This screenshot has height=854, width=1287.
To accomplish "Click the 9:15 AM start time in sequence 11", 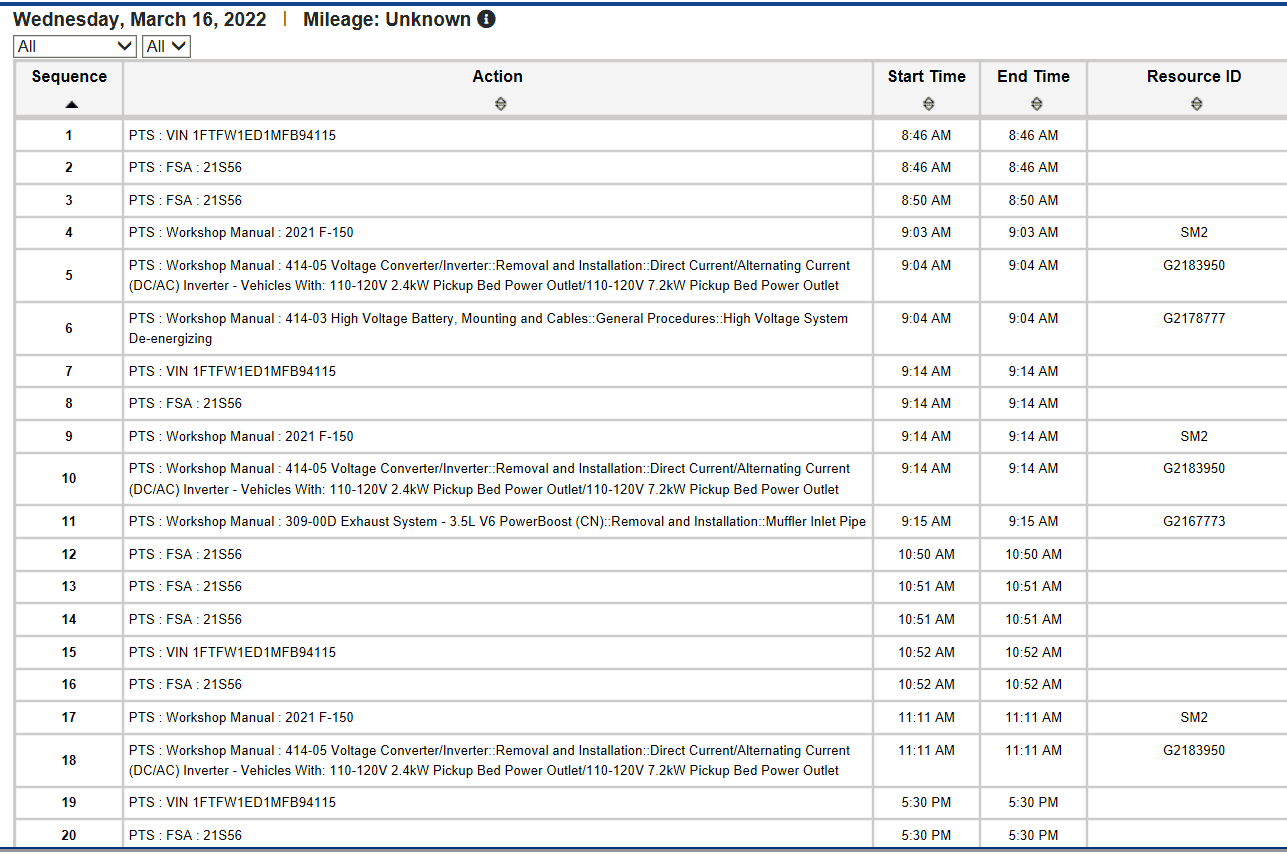I will 926,521.
